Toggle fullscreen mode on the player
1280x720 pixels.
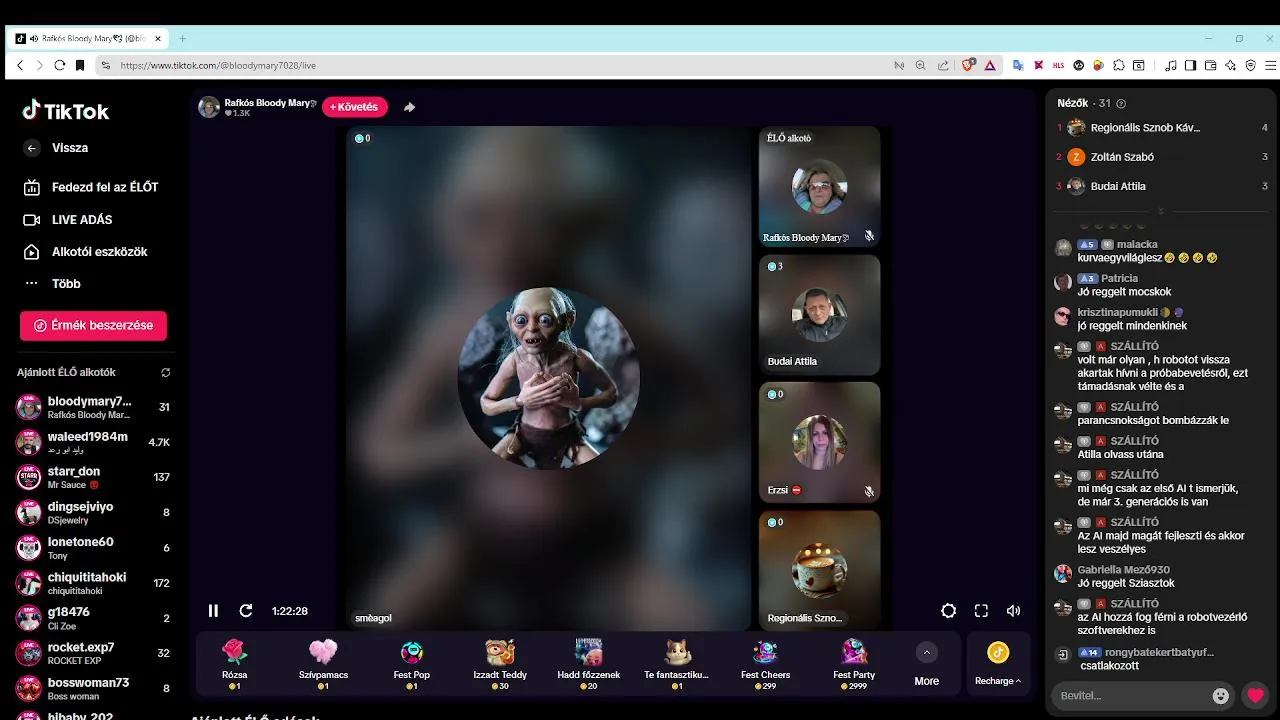pos(981,611)
